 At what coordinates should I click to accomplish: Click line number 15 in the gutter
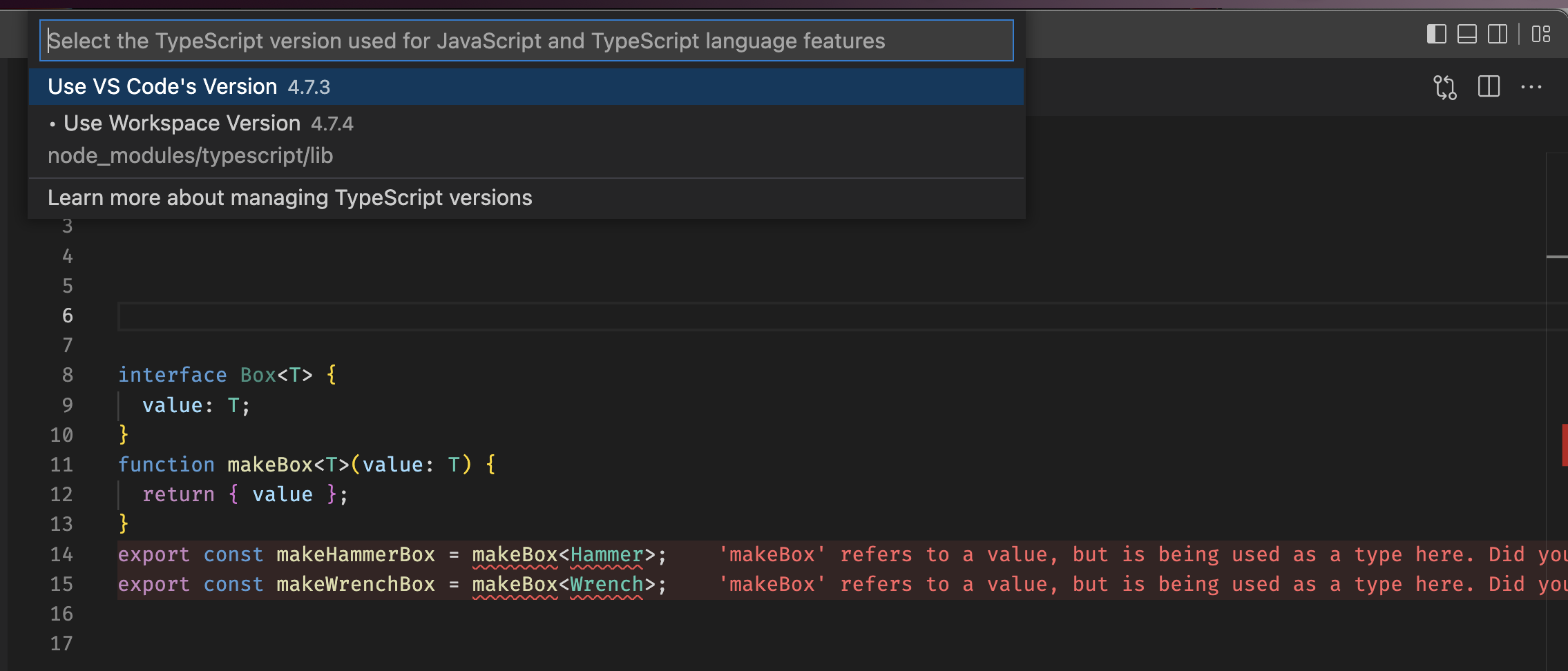[x=61, y=584]
